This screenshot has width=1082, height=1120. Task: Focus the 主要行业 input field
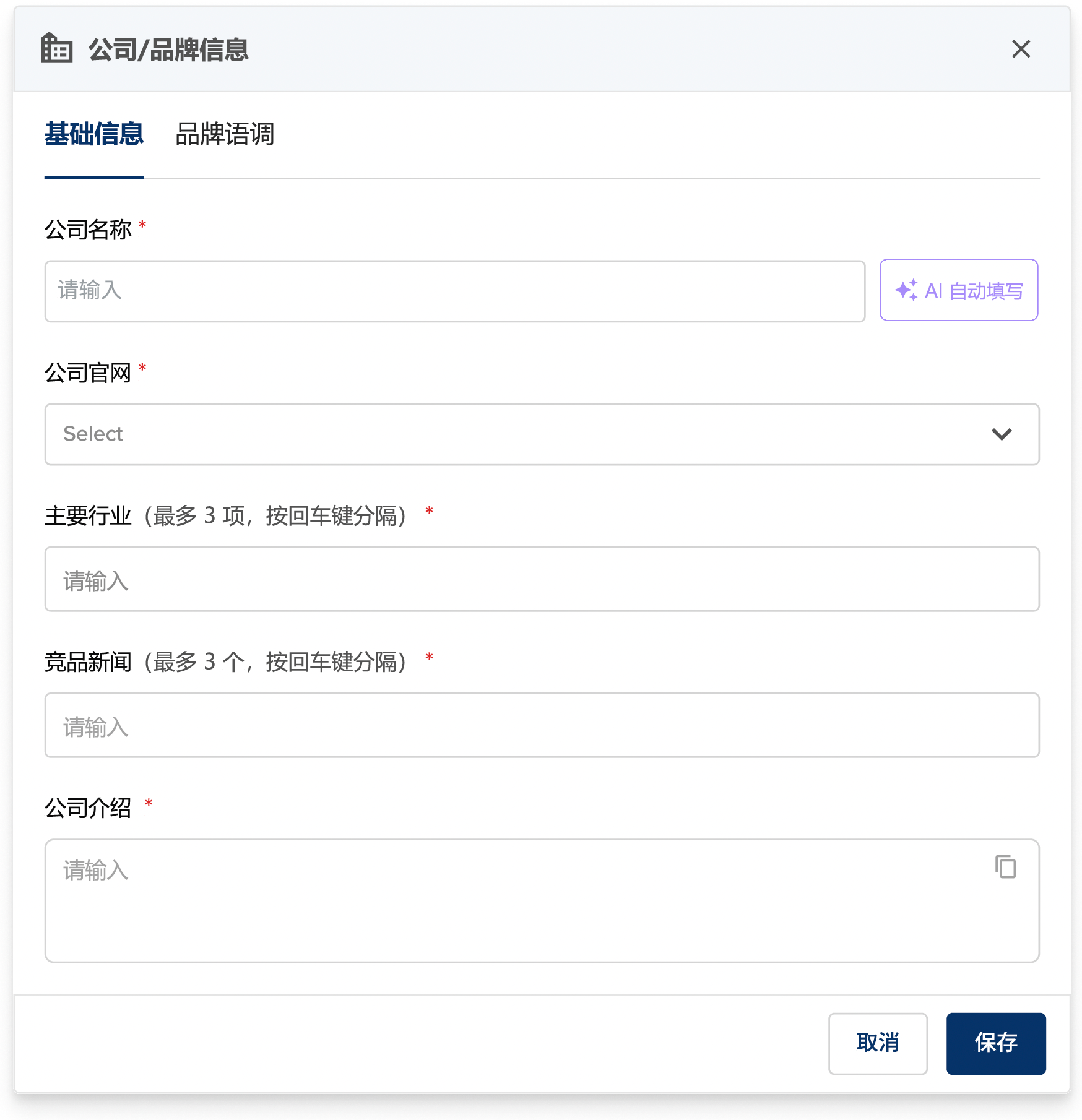pos(542,579)
